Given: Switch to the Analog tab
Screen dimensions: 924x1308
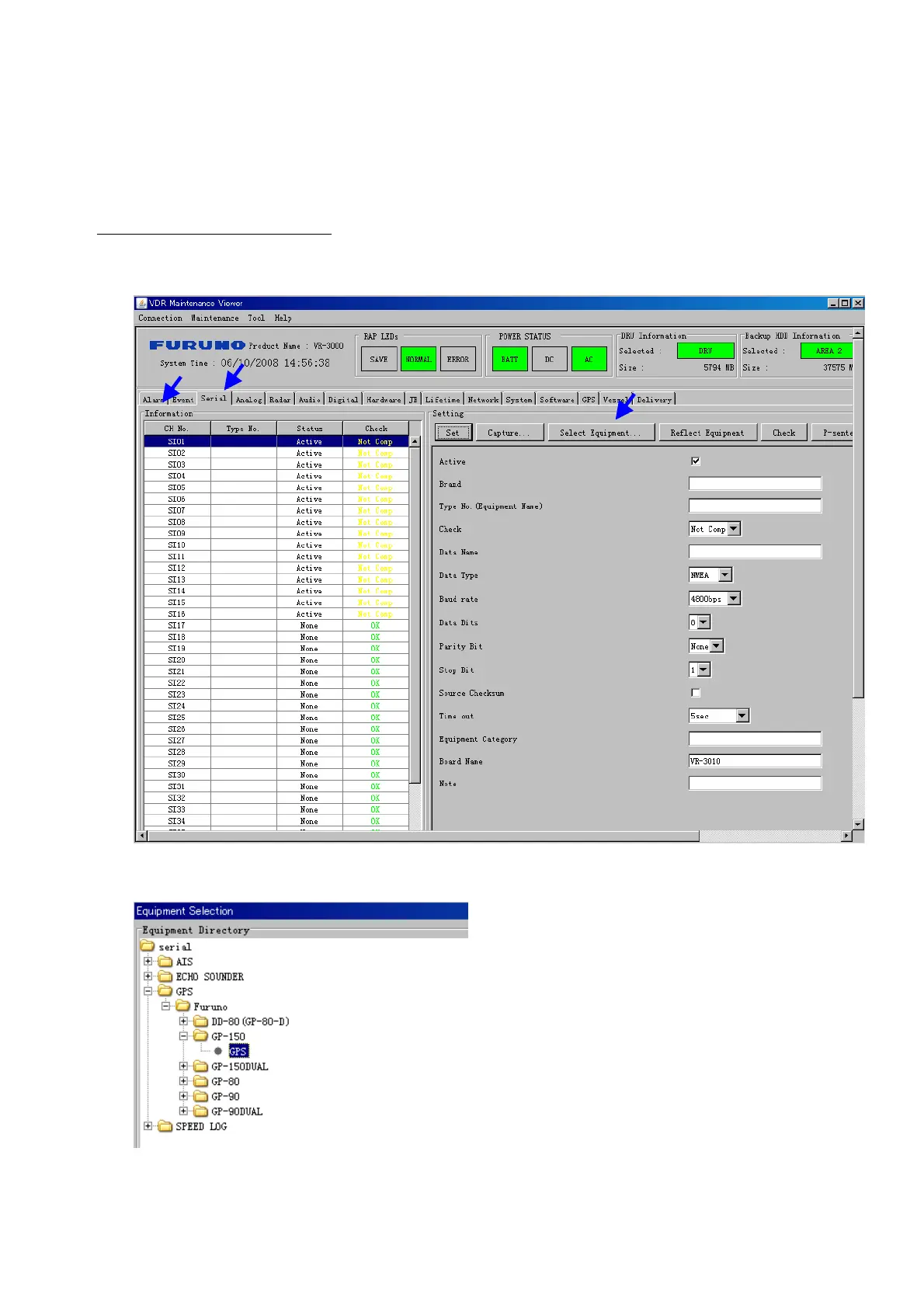Looking at the screenshot, I should pyautogui.click(x=248, y=399).
